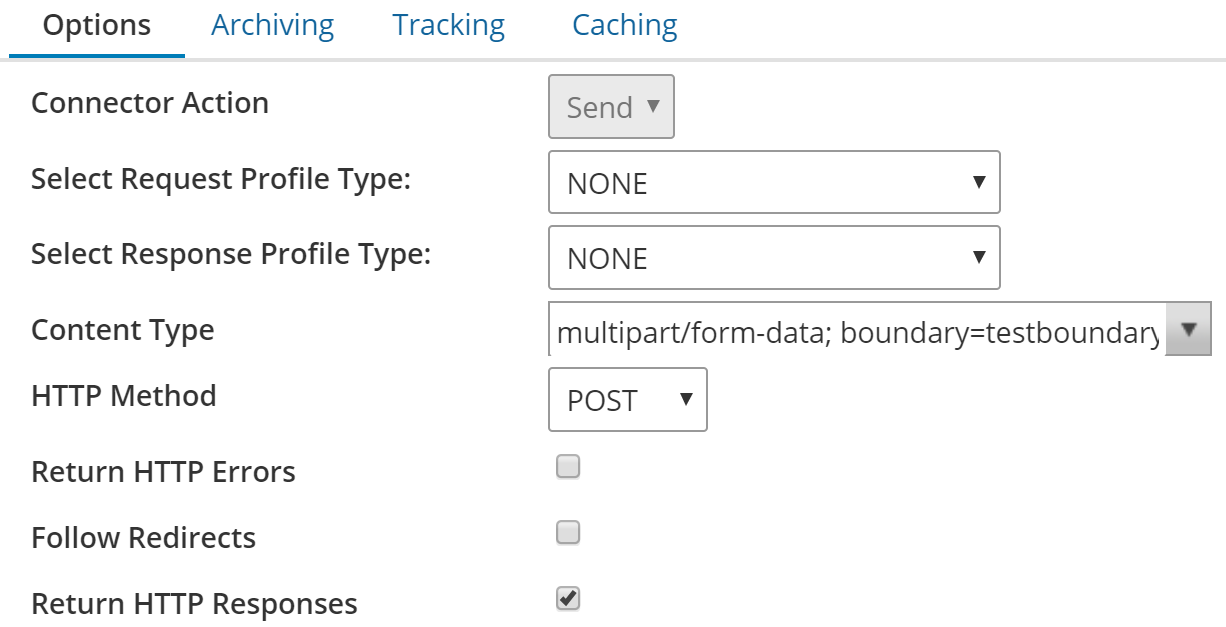Click the arrow on the Response Profile Type box
Screen dimensions: 1226x627
coord(978,258)
